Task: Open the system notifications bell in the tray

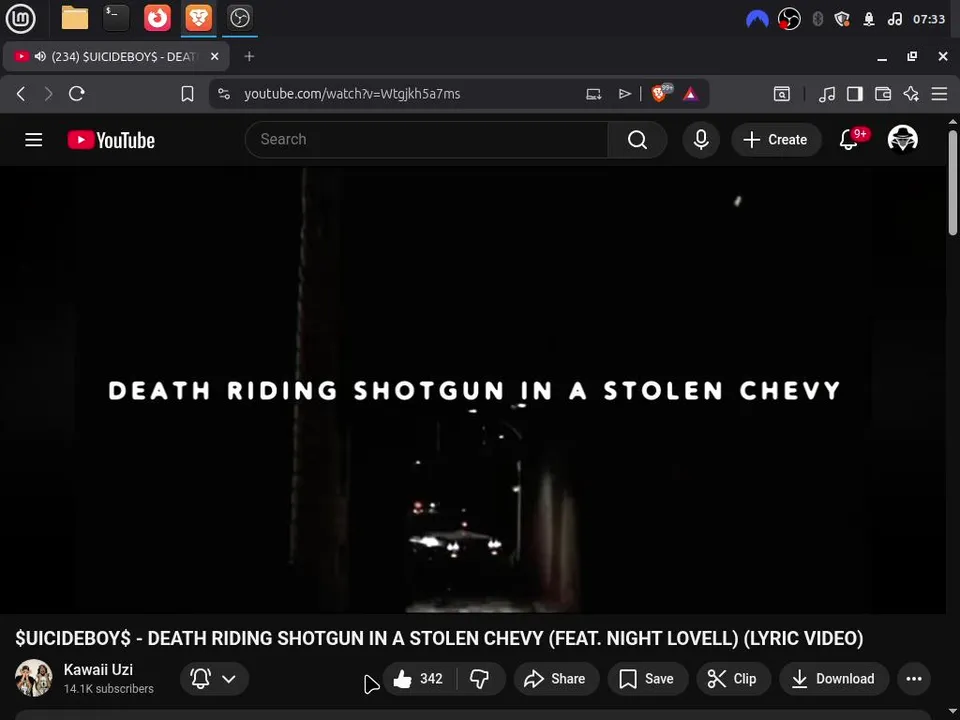Action: 869,19
